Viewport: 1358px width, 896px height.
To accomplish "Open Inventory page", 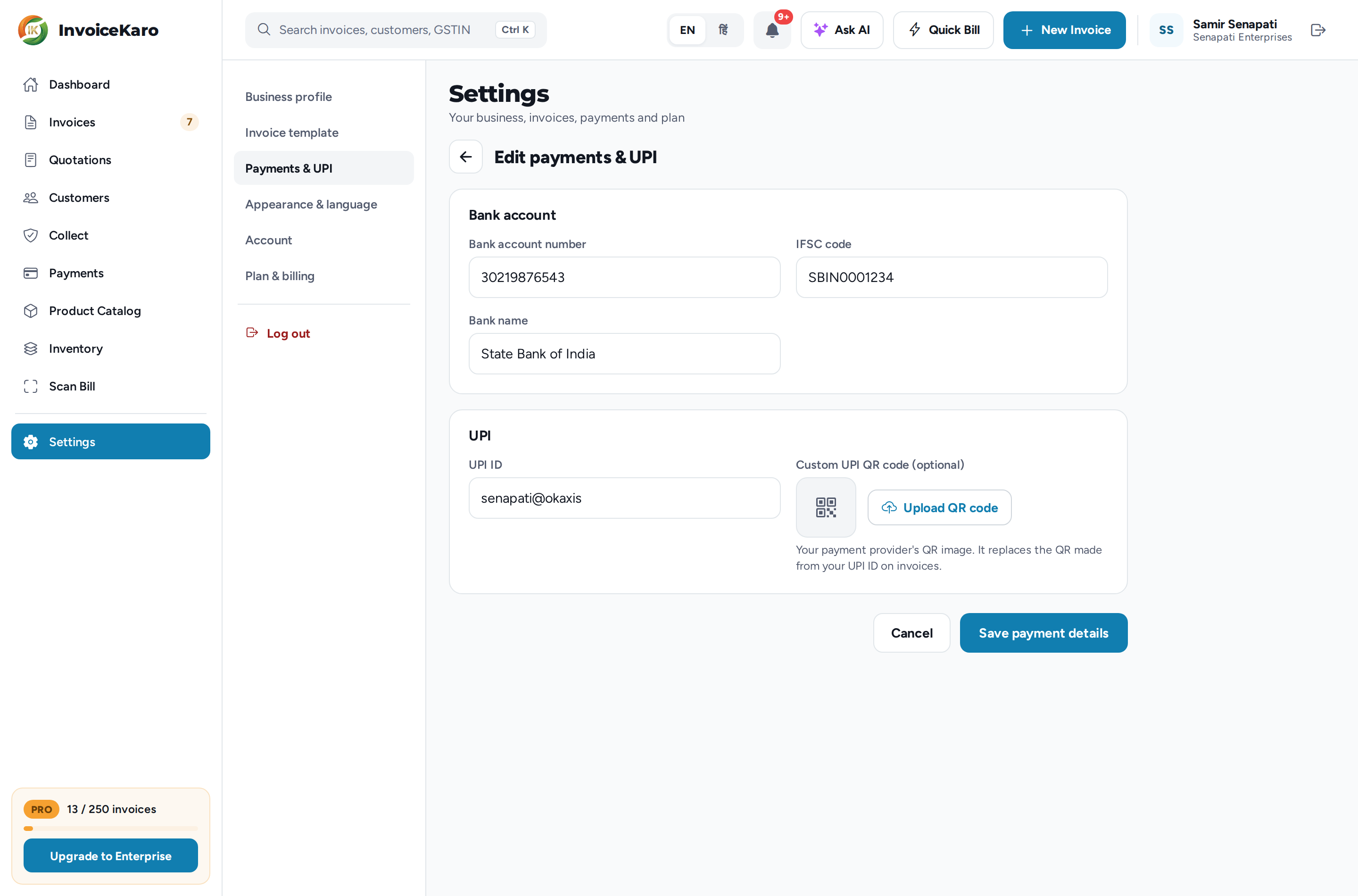I will pos(111,348).
